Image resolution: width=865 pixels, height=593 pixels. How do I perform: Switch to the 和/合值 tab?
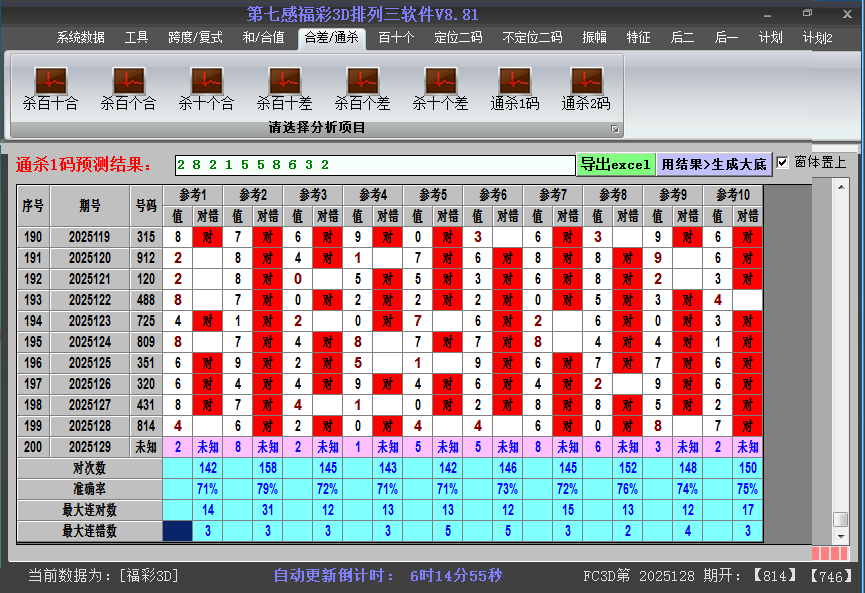pyautogui.click(x=264, y=38)
